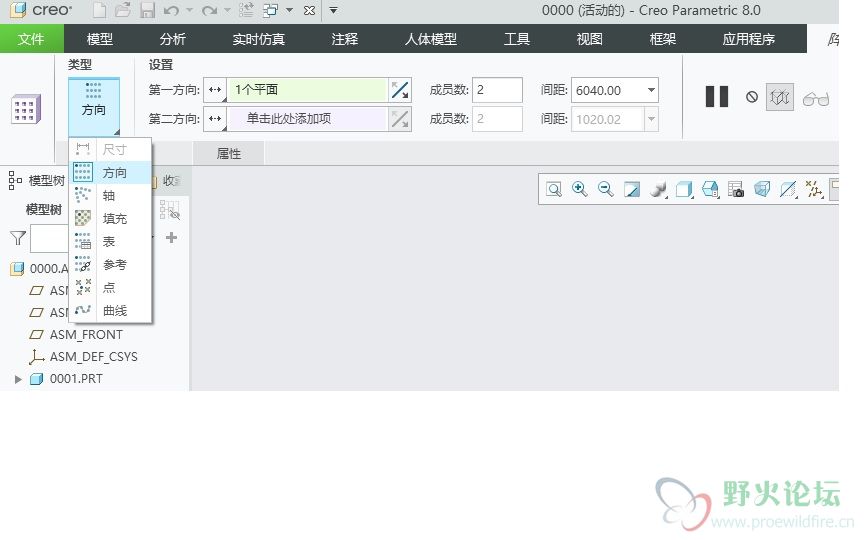Click the Redo arrow icon
Image resolution: width=864 pixels, height=540 pixels.
click(209, 10)
